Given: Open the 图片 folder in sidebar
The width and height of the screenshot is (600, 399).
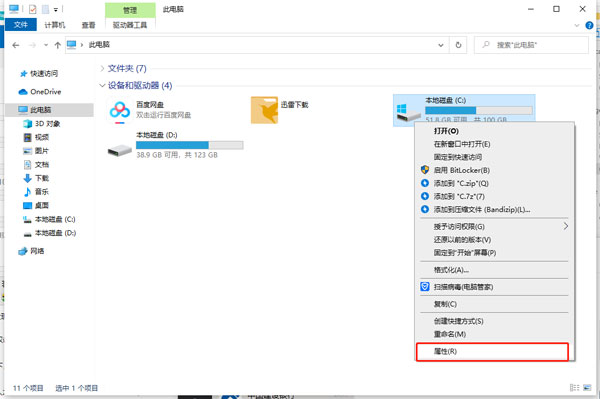Looking at the screenshot, I should (x=36, y=151).
